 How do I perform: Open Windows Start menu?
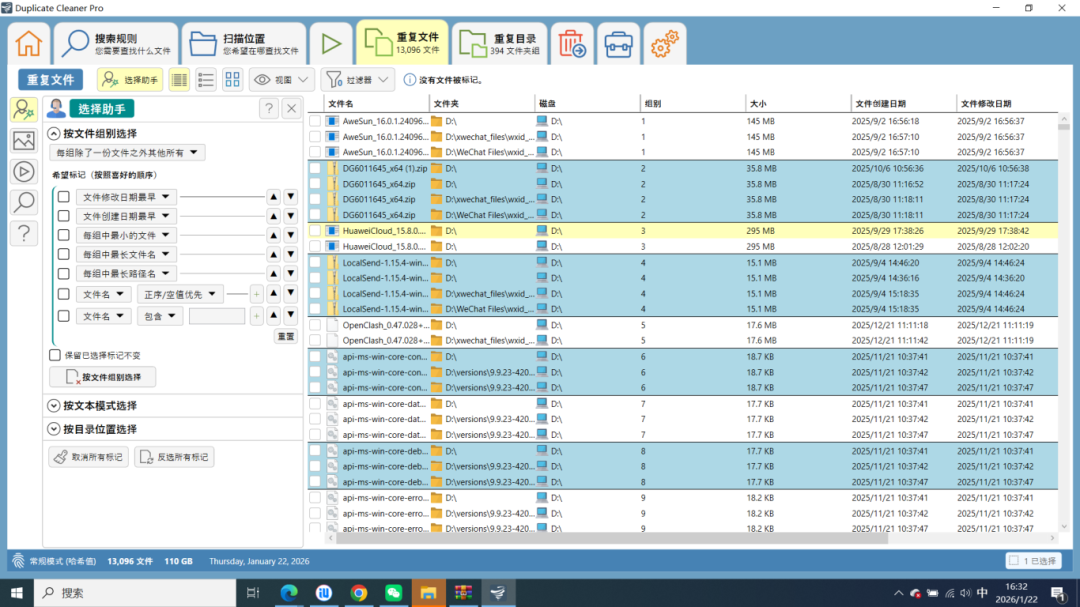tap(17, 593)
